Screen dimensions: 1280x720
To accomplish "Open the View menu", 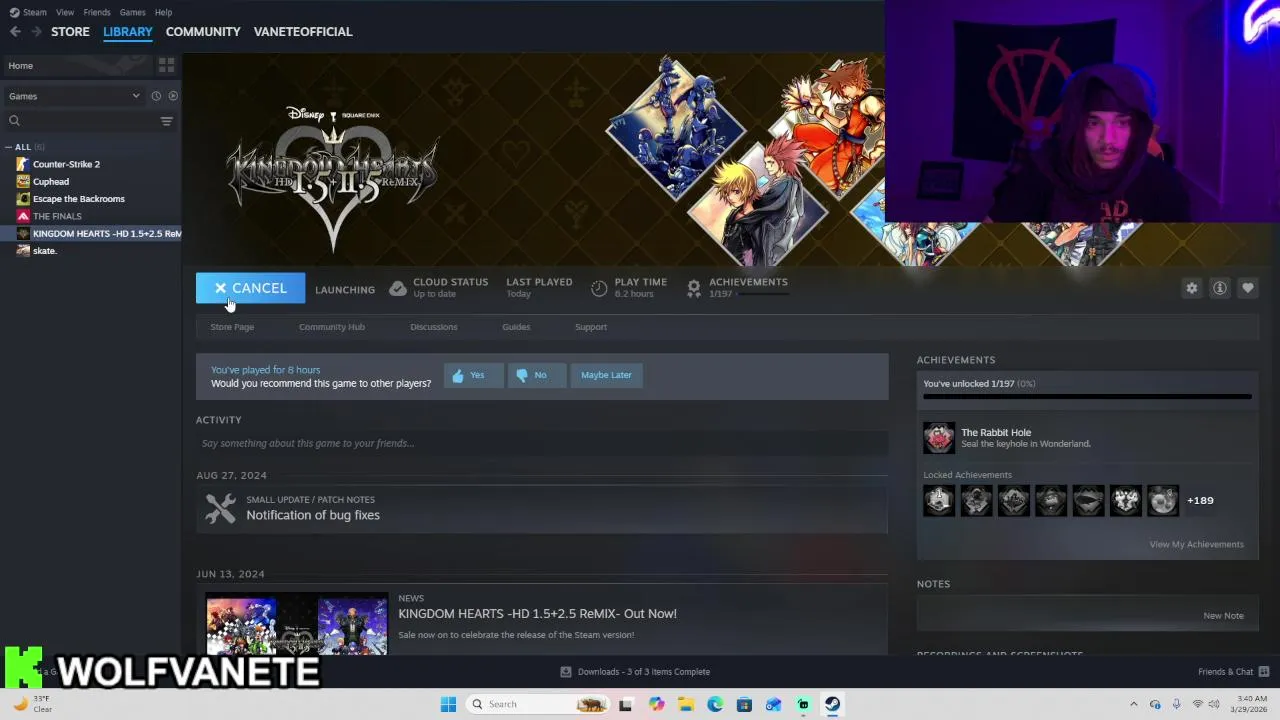I will pos(65,12).
